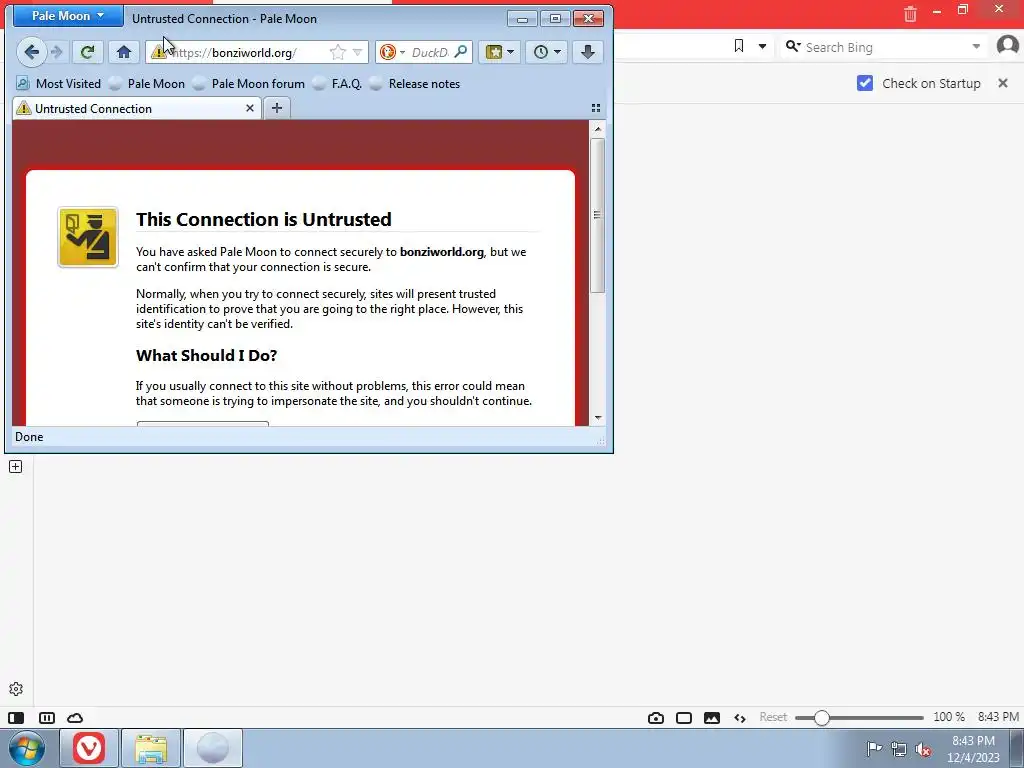Click the Pale Moon forward arrow
The height and width of the screenshot is (768, 1024).
tap(57, 52)
